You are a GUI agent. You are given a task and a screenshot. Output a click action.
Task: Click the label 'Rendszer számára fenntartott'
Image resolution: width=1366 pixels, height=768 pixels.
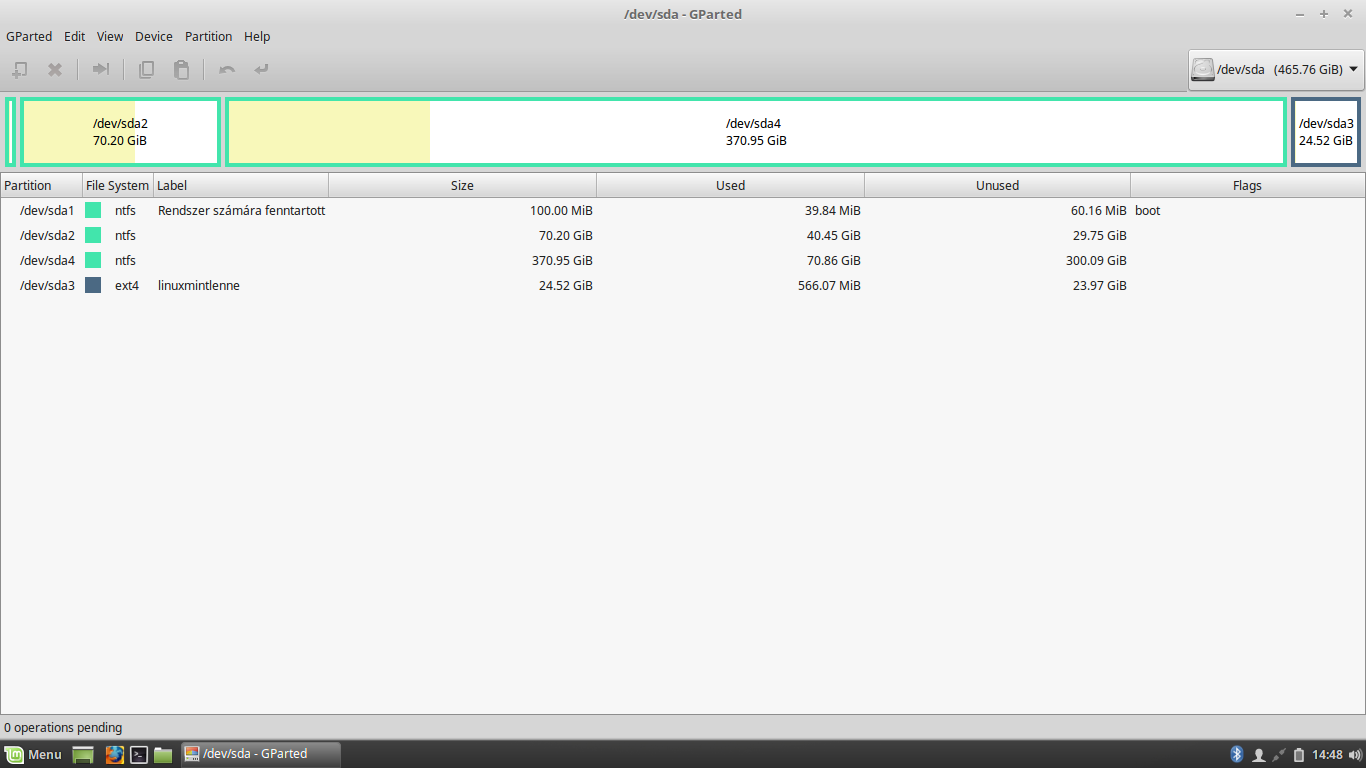coord(241,211)
